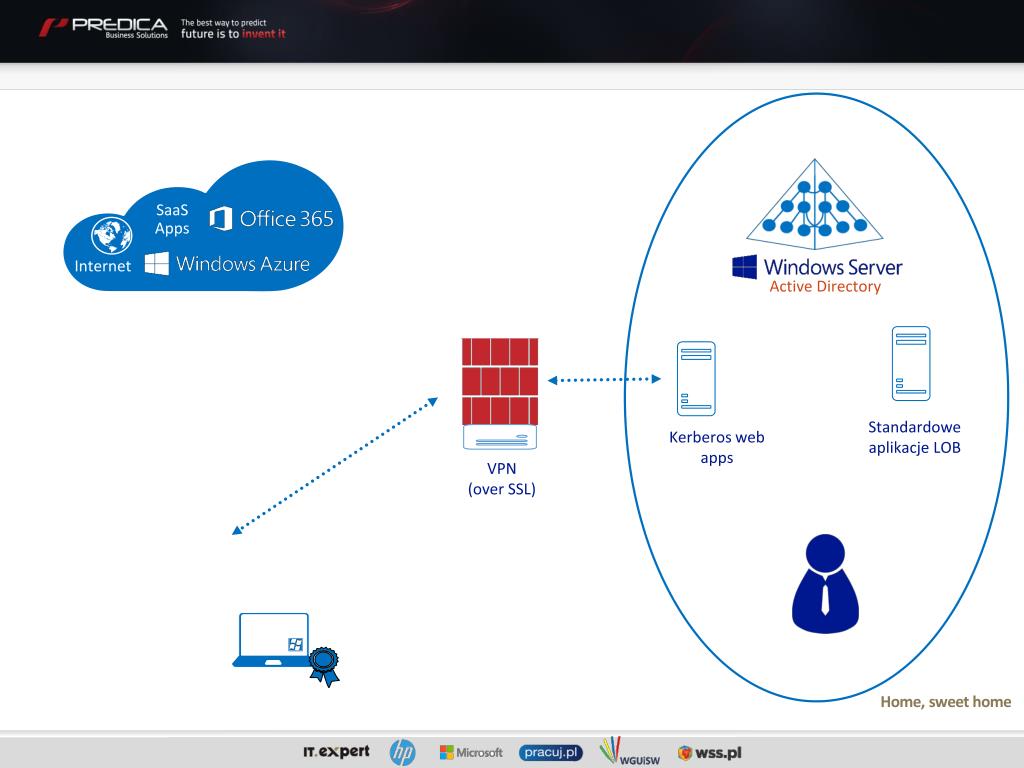
Task: Click the 'SaaS Apps' label
Action: coord(172,219)
